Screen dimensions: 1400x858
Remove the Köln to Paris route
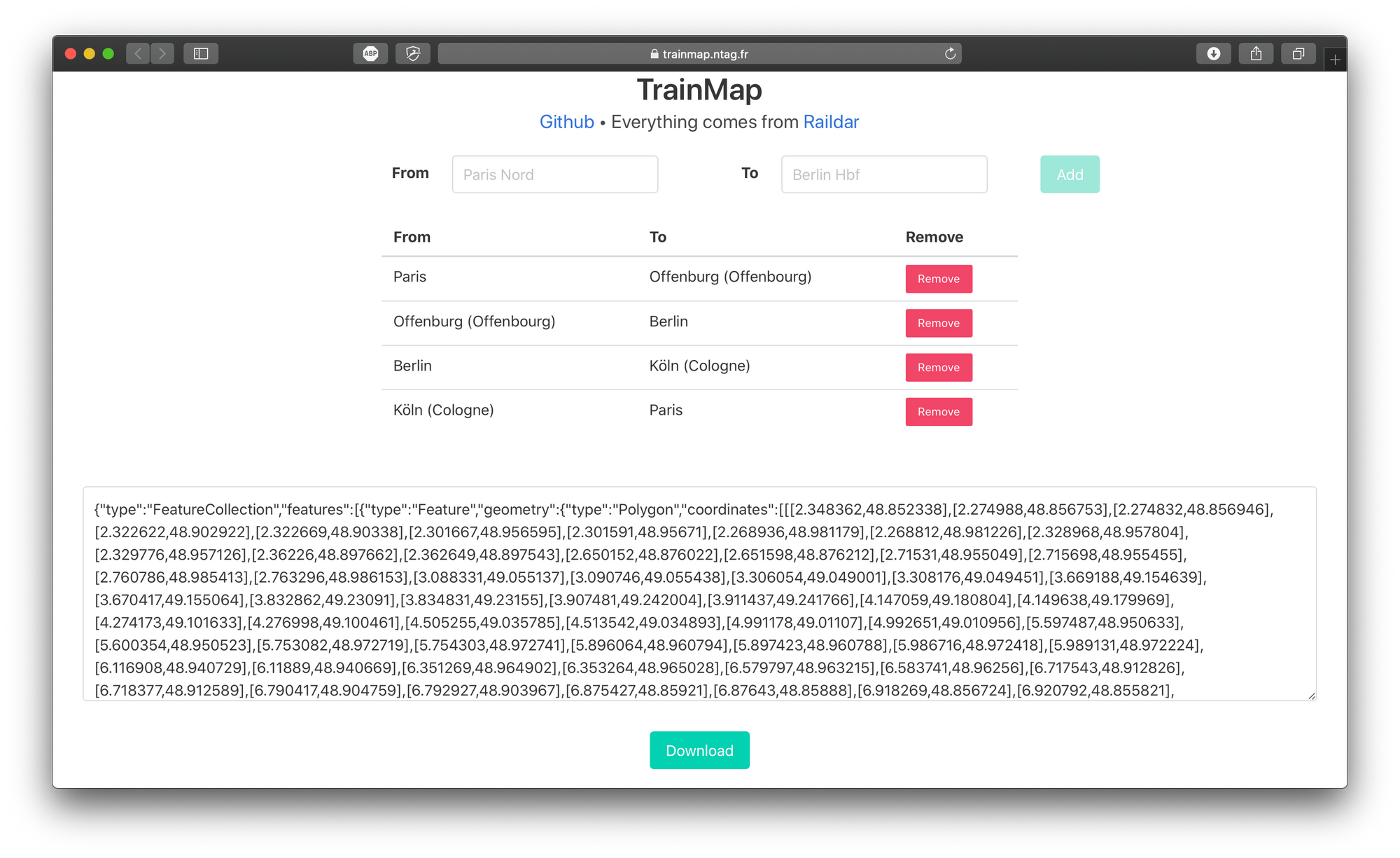coord(938,411)
